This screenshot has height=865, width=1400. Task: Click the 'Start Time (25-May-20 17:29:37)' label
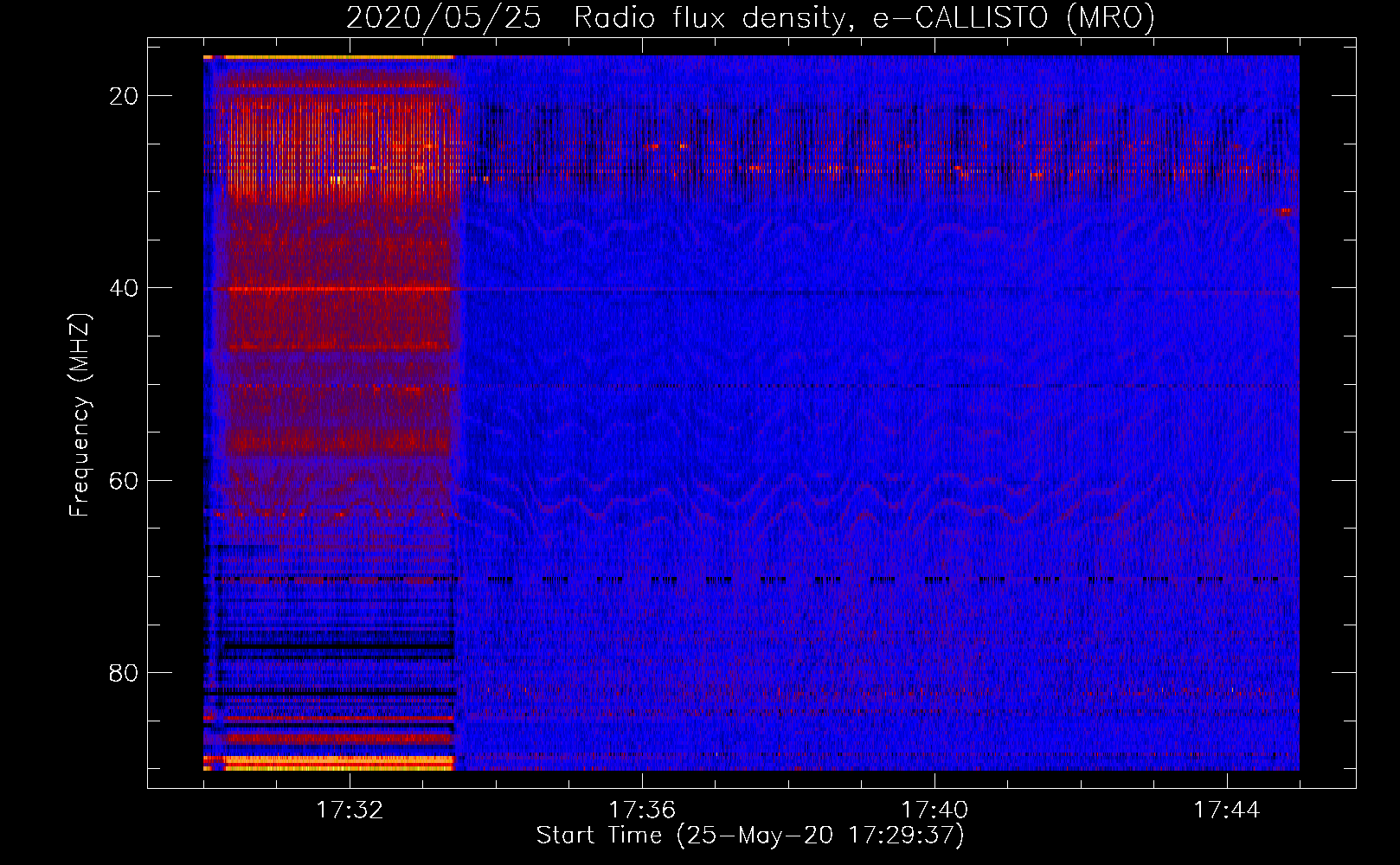(x=750, y=836)
